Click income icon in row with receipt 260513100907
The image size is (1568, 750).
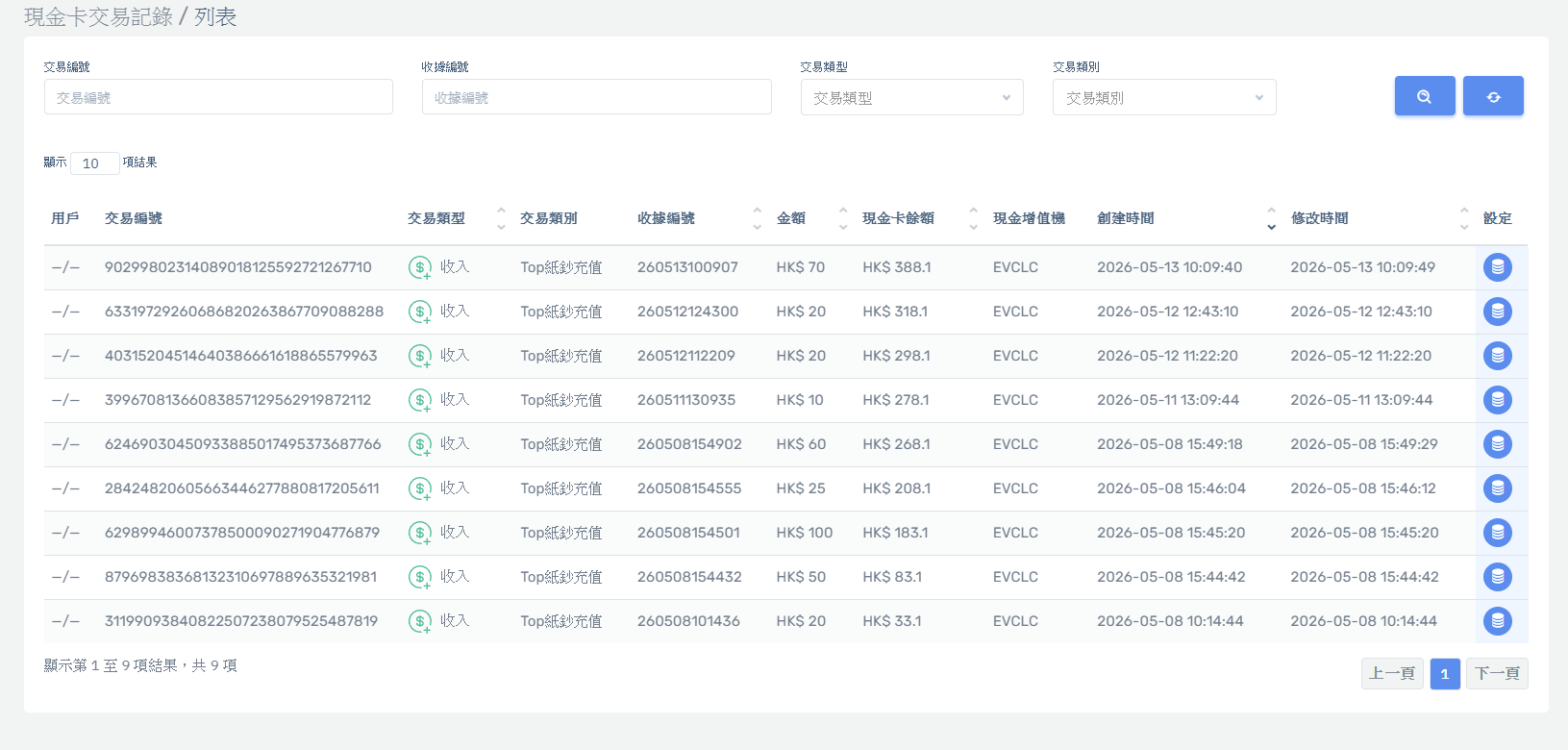(x=420, y=267)
